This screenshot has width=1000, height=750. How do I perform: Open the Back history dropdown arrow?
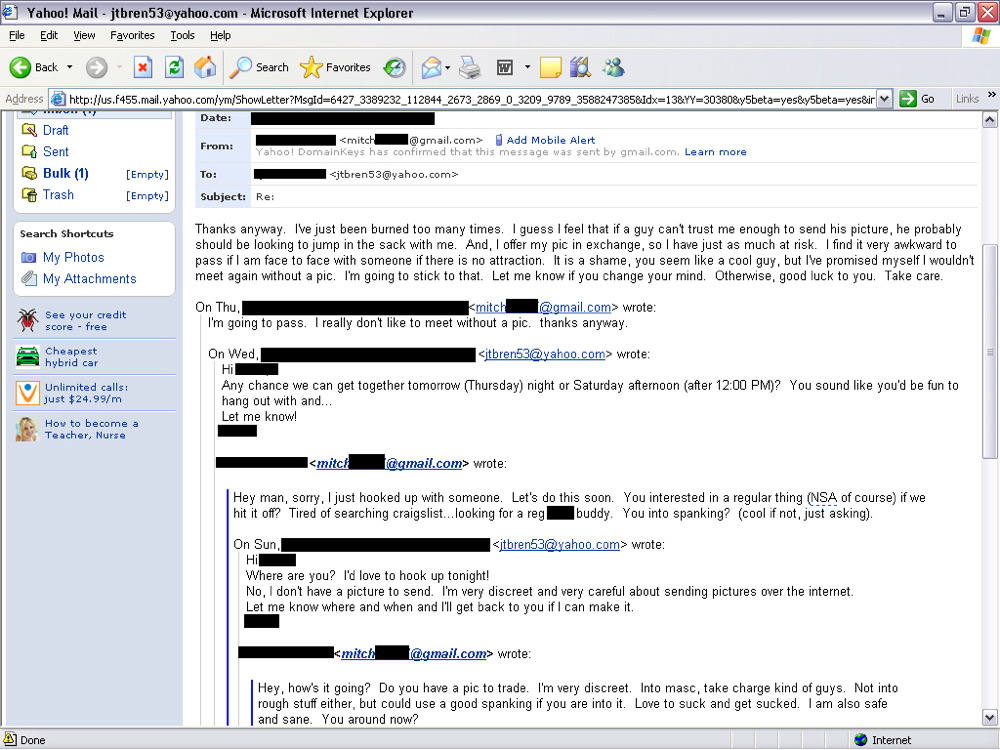(70, 67)
